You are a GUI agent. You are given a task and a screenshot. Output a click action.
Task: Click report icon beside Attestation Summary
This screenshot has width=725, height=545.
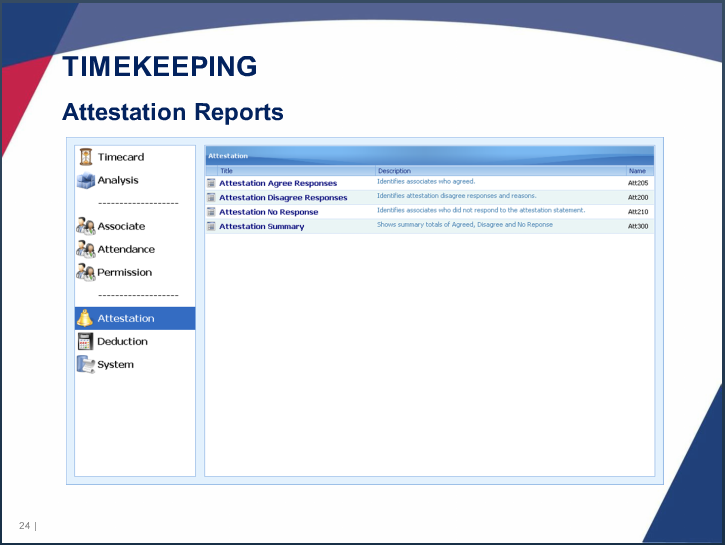coord(211,227)
